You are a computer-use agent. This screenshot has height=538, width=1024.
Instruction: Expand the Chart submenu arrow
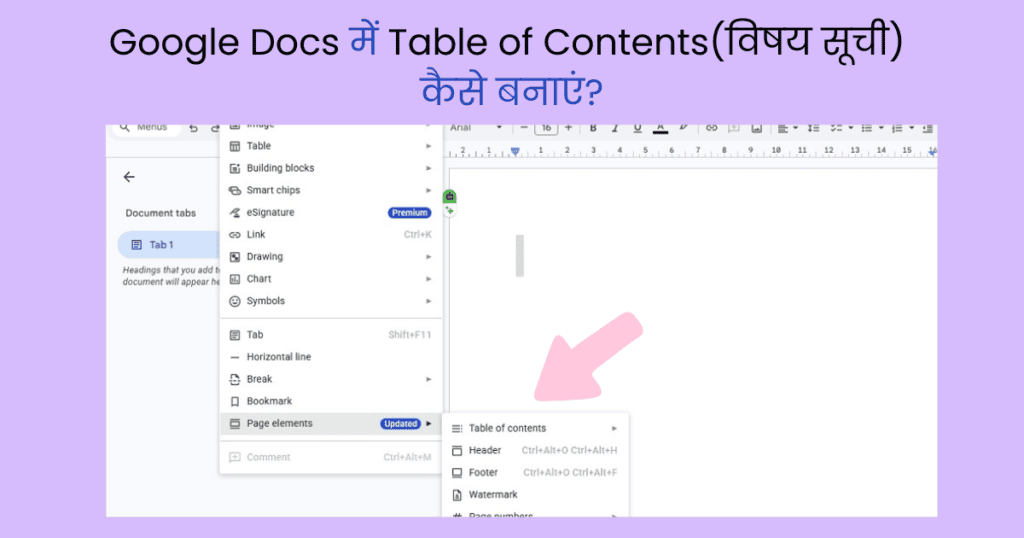point(428,279)
